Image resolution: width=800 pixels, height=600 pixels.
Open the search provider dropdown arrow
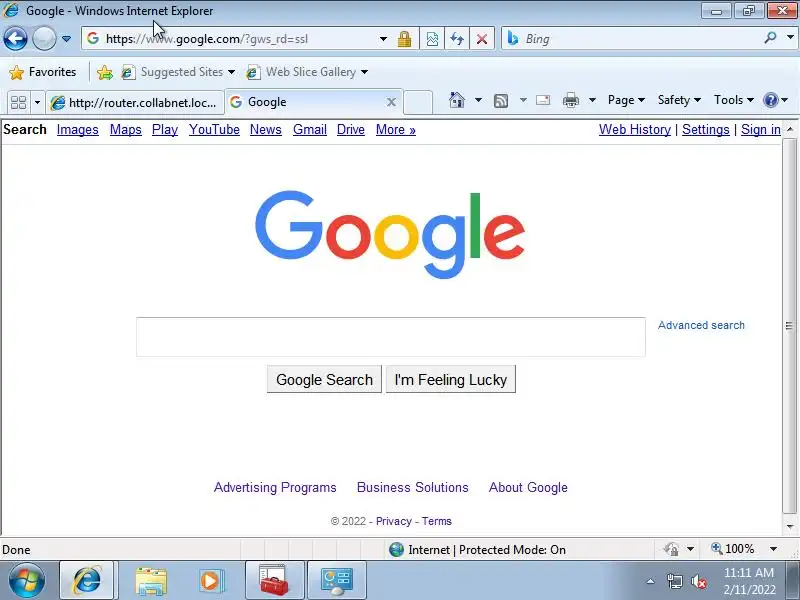point(790,38)
